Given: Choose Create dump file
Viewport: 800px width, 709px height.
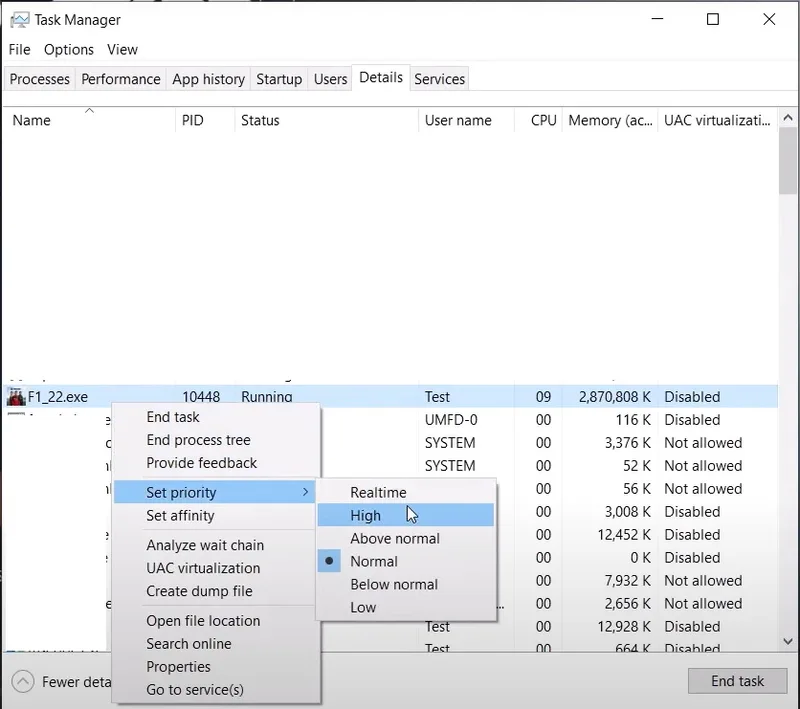Looking at the screenshot, I should pos(214,591).
